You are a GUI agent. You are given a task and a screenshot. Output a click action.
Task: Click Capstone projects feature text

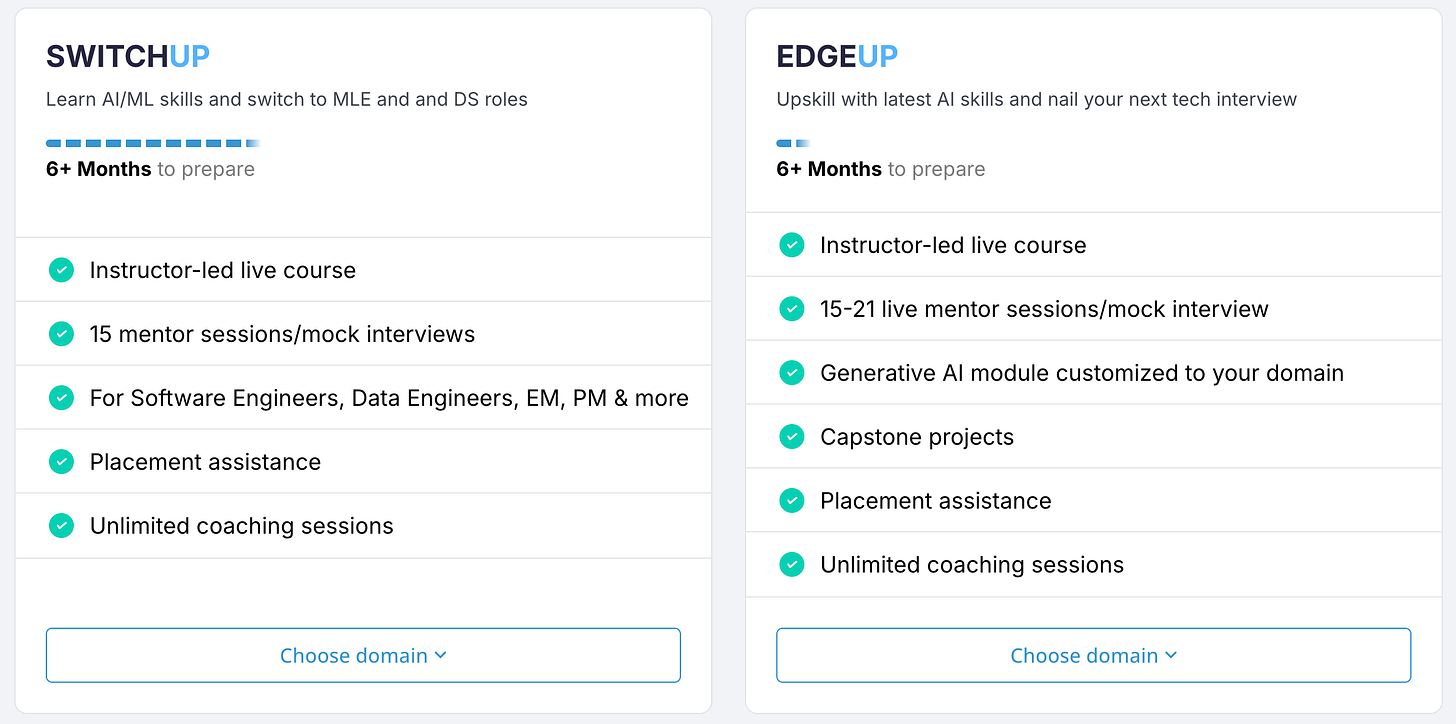point(916,437)
